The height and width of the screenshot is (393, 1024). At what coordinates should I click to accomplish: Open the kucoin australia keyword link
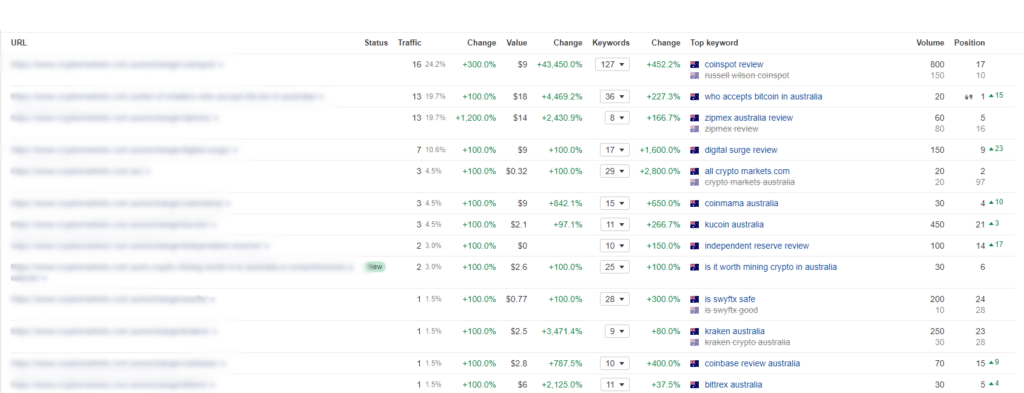tap(734, 225)
